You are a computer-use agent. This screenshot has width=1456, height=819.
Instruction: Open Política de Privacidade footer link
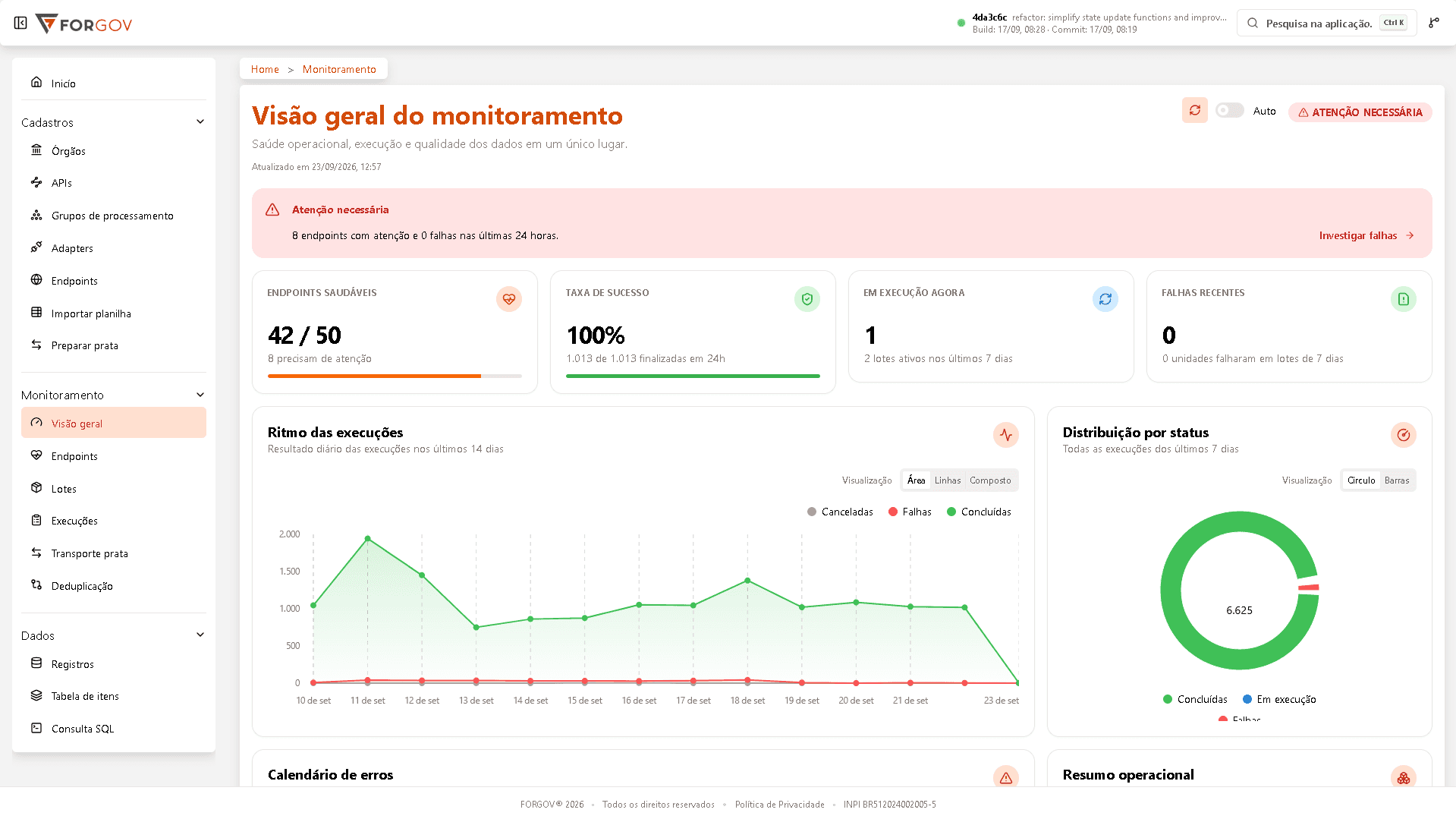[779, 805]
